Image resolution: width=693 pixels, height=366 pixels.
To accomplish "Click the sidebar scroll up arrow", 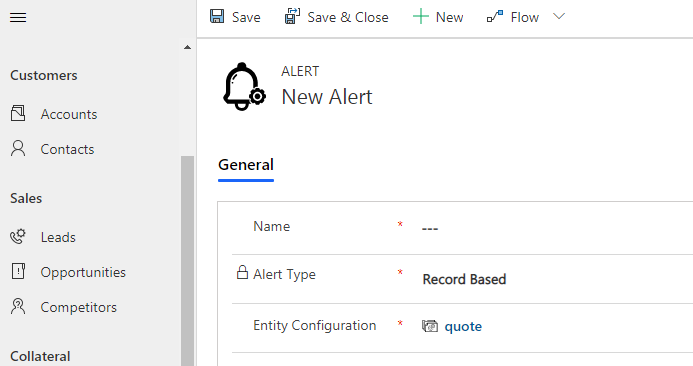I will point(187,47).
